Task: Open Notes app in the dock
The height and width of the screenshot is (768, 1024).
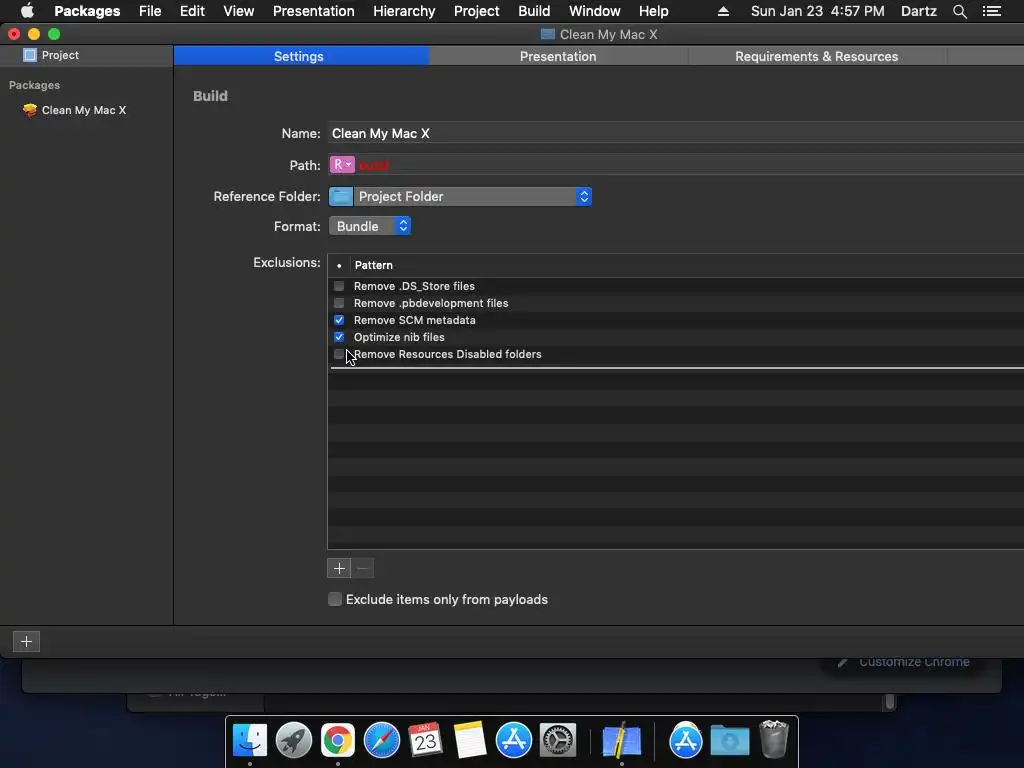Action: click(x=470, y=741)
